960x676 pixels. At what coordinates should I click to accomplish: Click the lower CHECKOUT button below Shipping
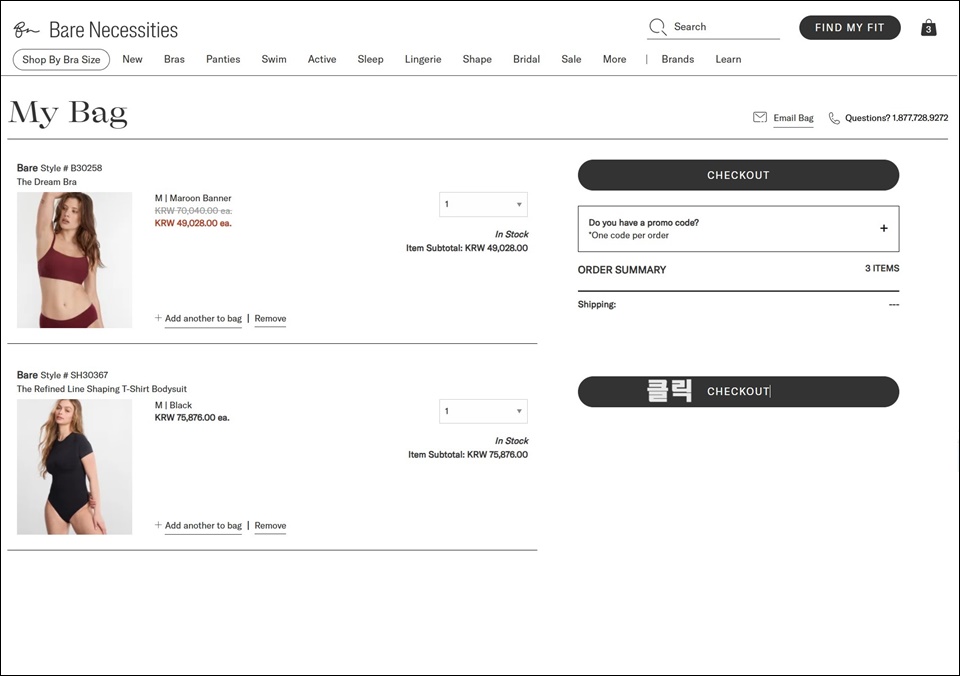click(738, 391)
